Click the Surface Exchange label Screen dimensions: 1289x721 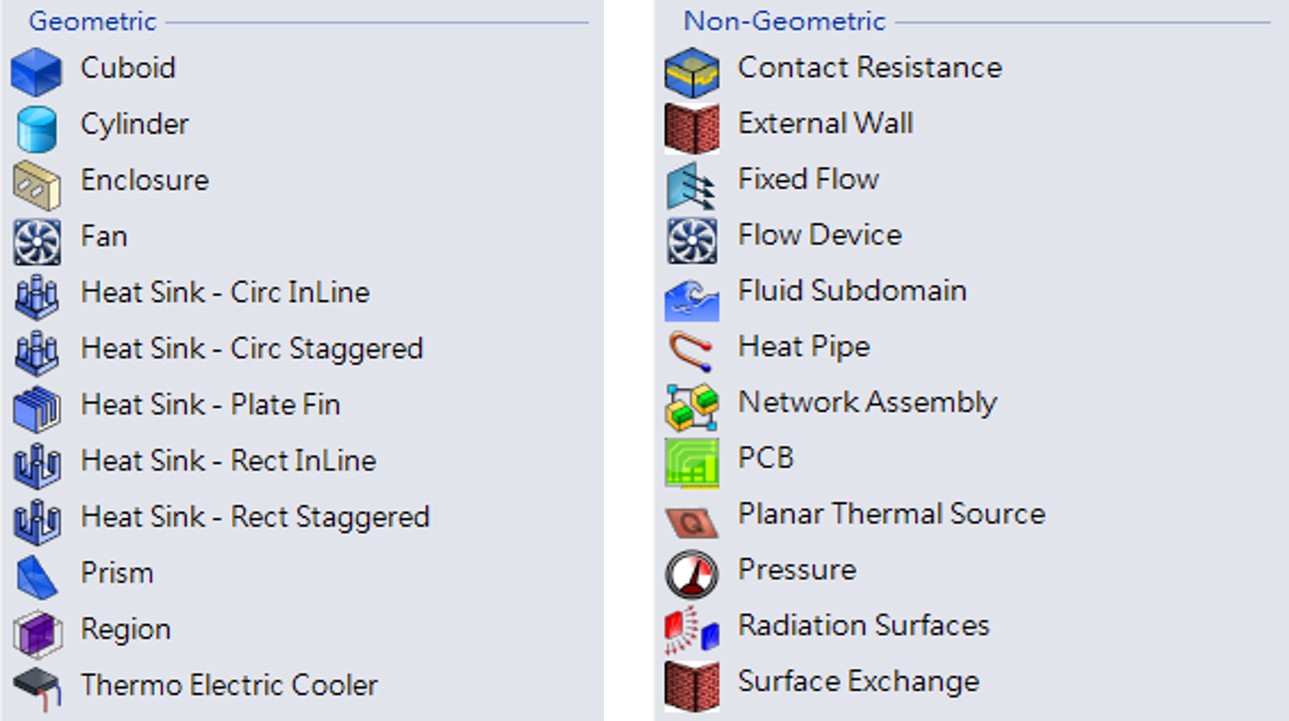click(858, 681)
